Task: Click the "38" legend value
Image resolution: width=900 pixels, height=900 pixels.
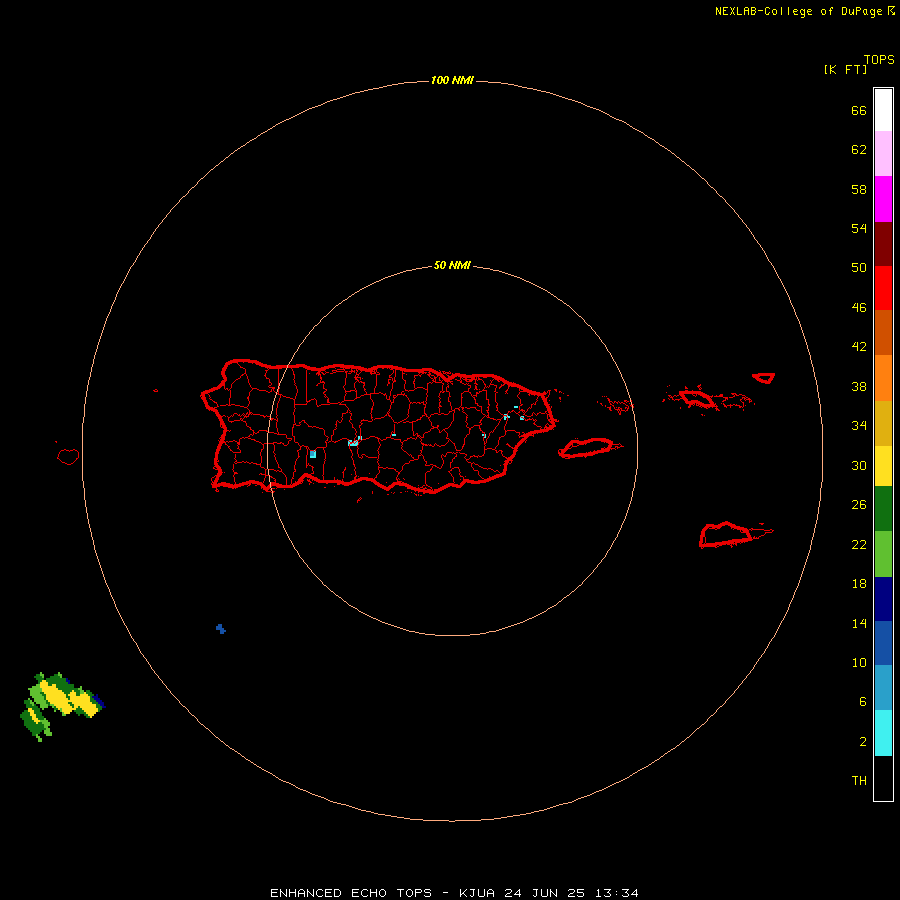Action: tap(859, 387)
